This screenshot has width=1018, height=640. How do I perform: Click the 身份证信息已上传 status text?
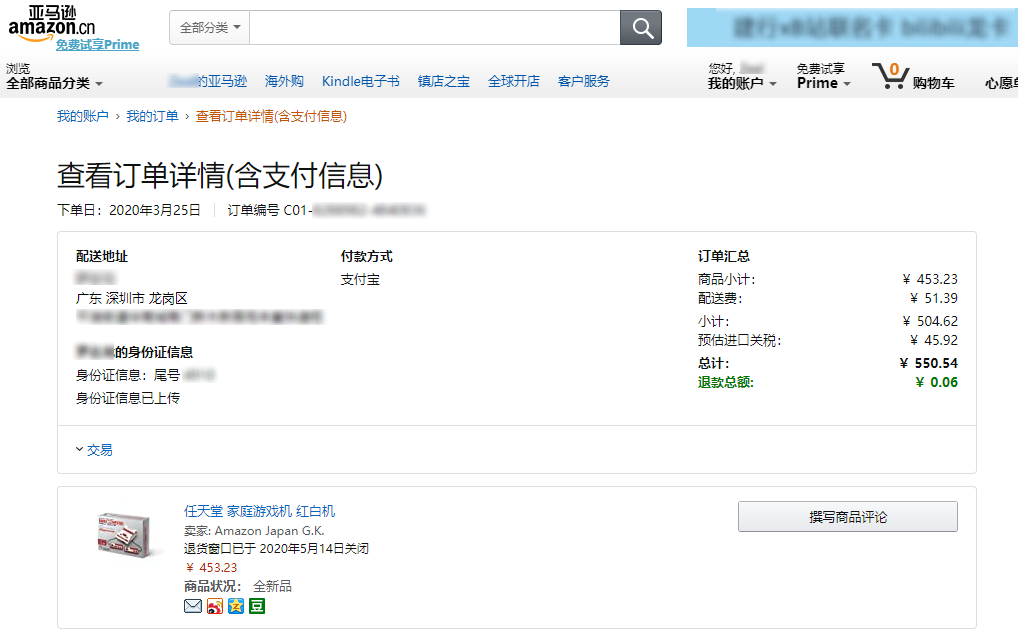tap(128, 398)
